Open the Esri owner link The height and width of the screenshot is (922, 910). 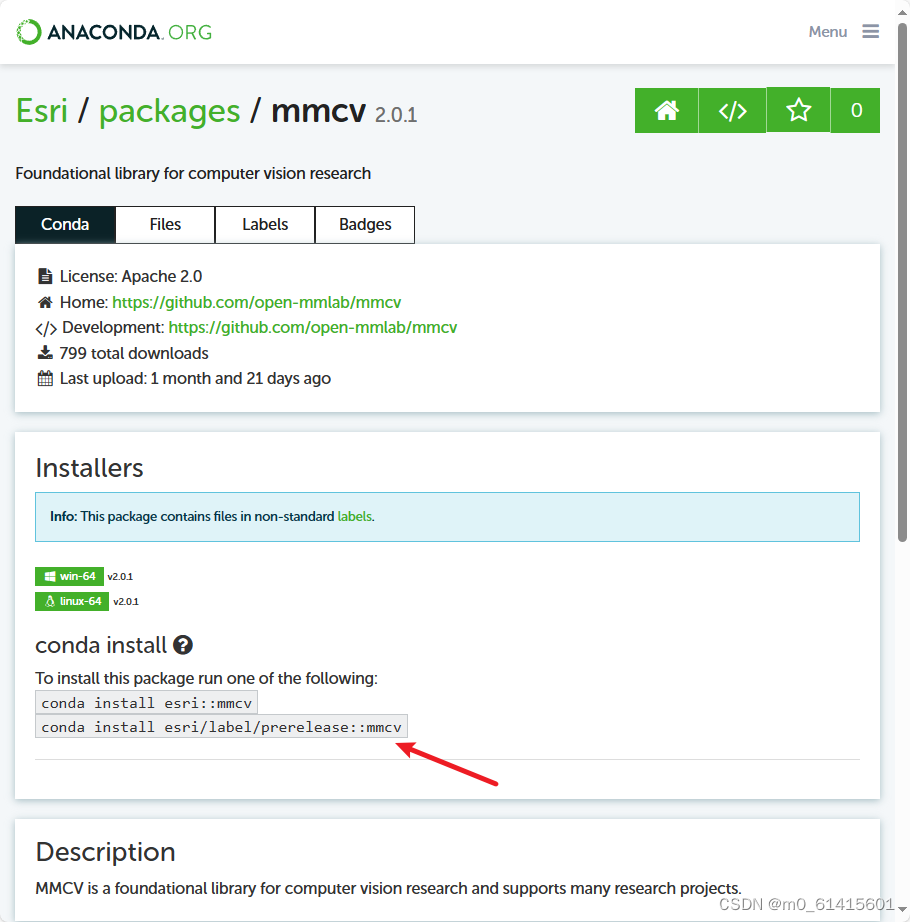(42, 111)
